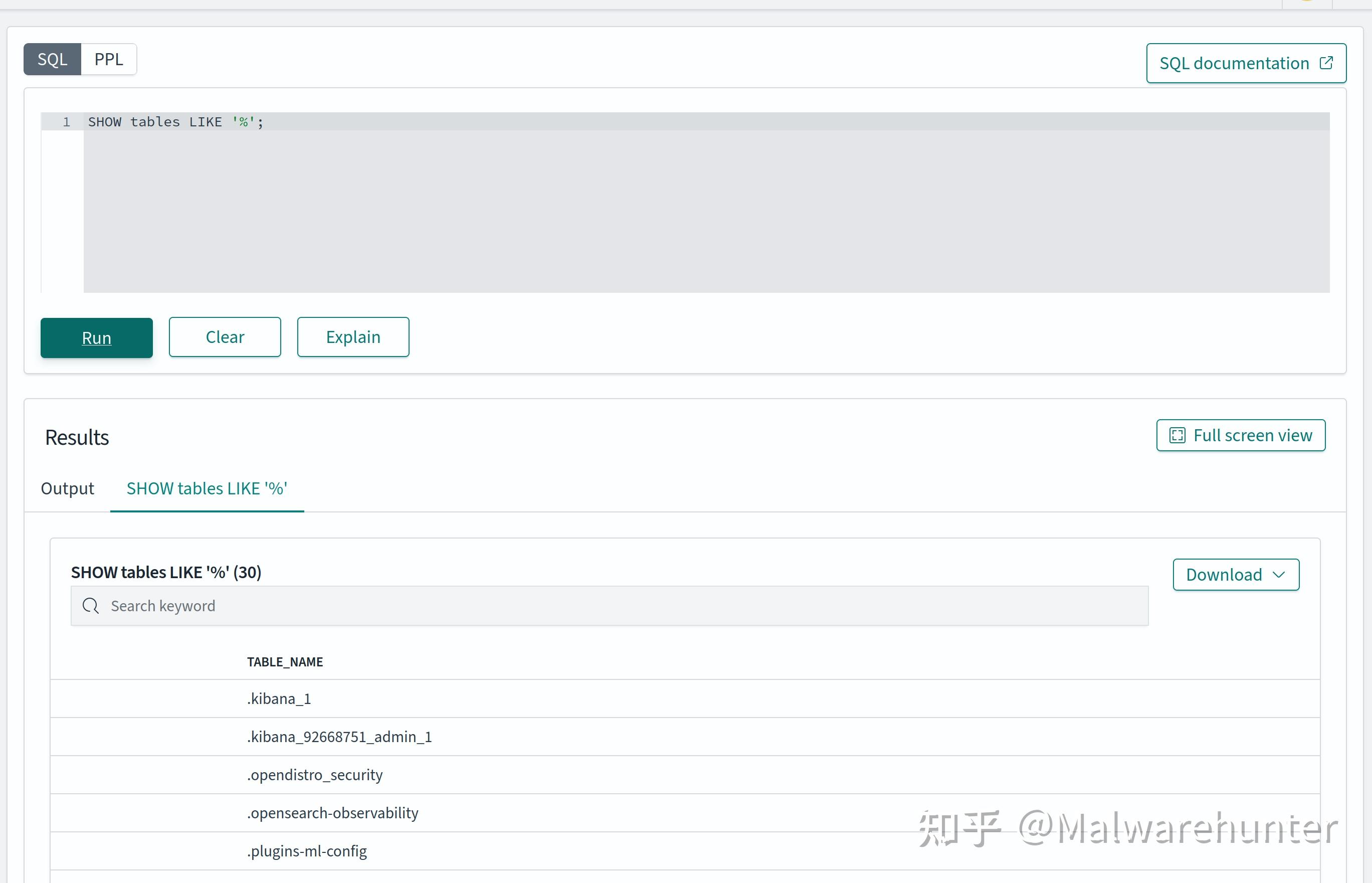Screen dimensions: 1372x883
Task: Collapse the Download dropdown arrow
Action: (1279, 575)
